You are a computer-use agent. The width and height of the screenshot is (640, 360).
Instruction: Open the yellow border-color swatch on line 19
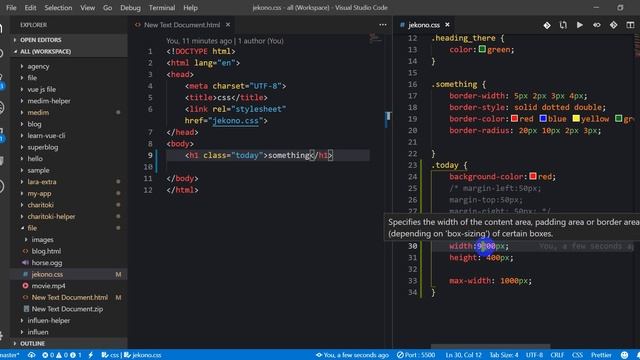(576, 119)
